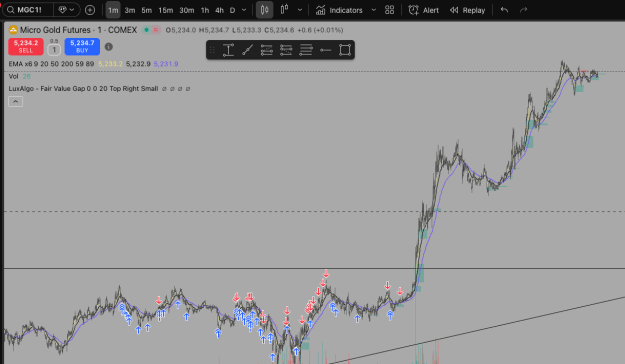Image resolution: width=625 pixels, height=364 pixels.
Task: Create an Alert
Action: [424, 10]
